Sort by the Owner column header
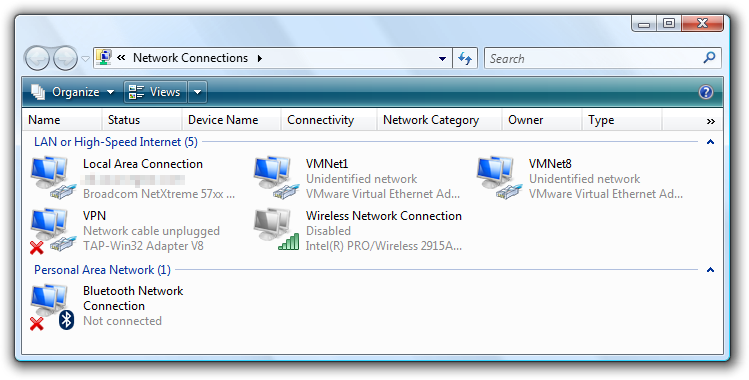Screen dimensions: 749x380 (542, 120)
